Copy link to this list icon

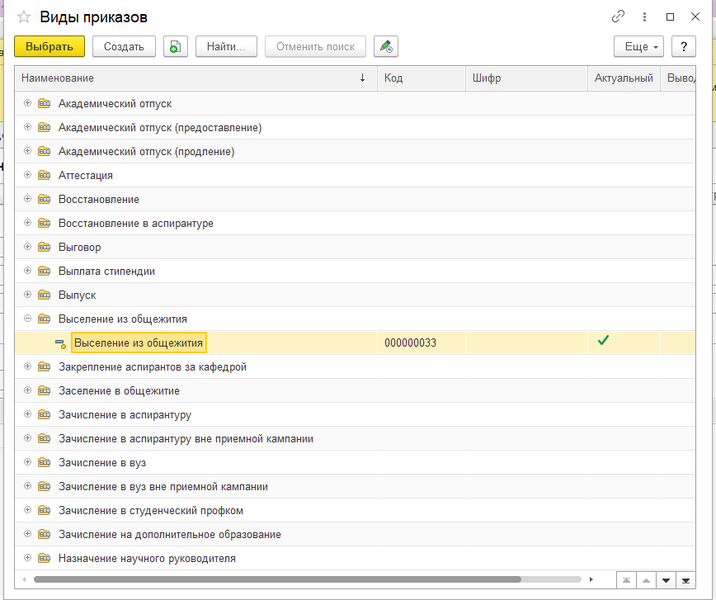pyautogui.click(x=618, y=17)
